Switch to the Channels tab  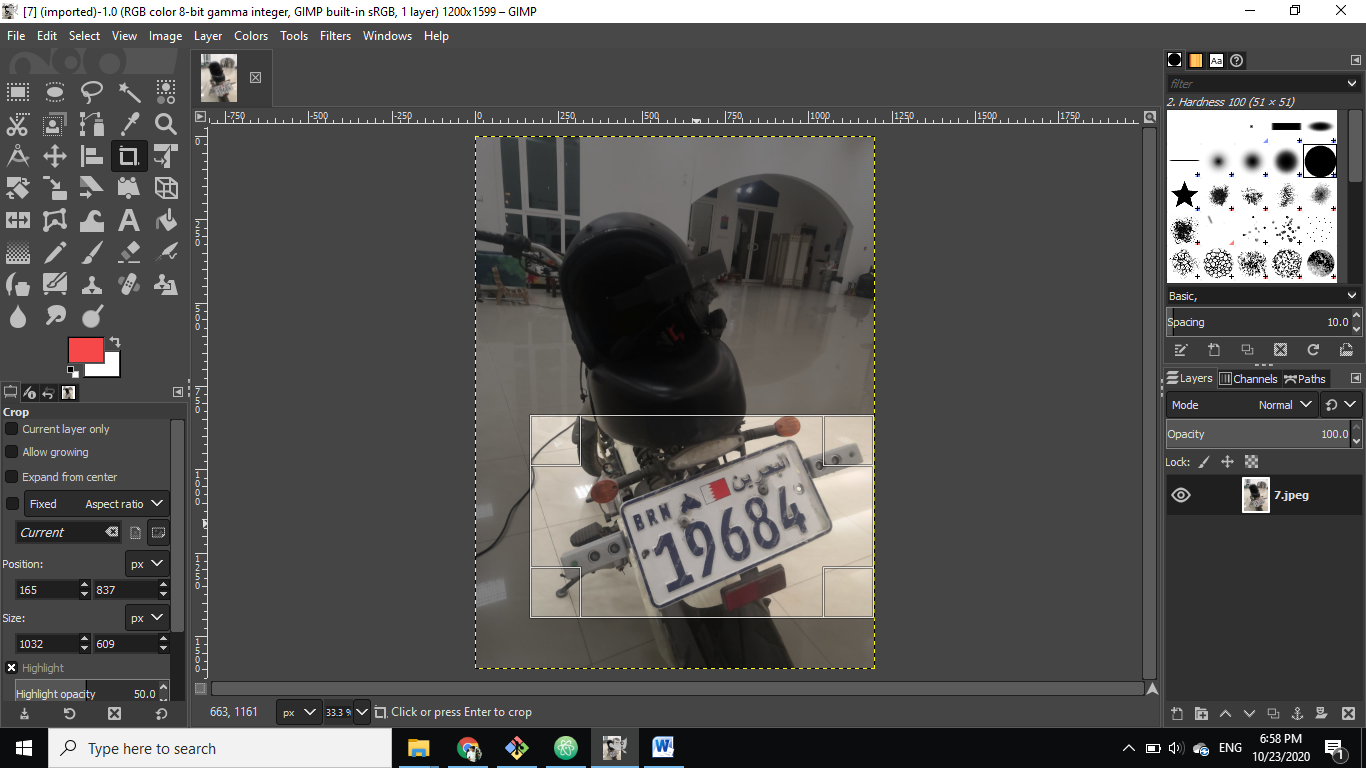click(1248, 379)
